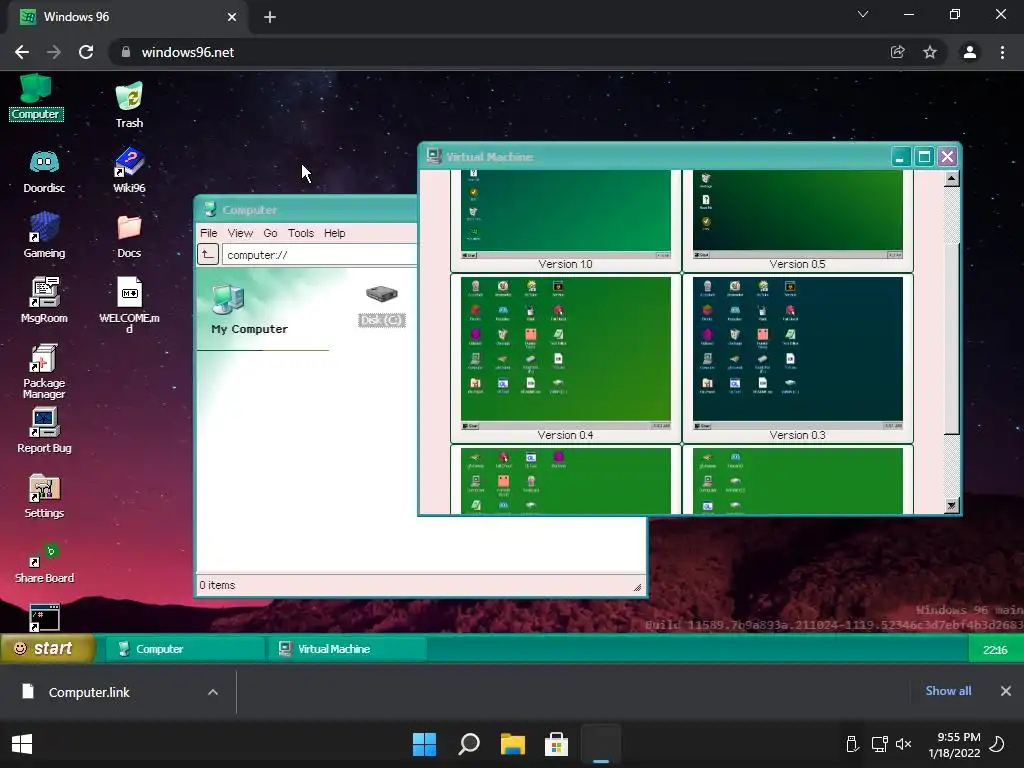Reload the windows96.net page
This screenshot has height=768, width=1024.
[86, 52]
